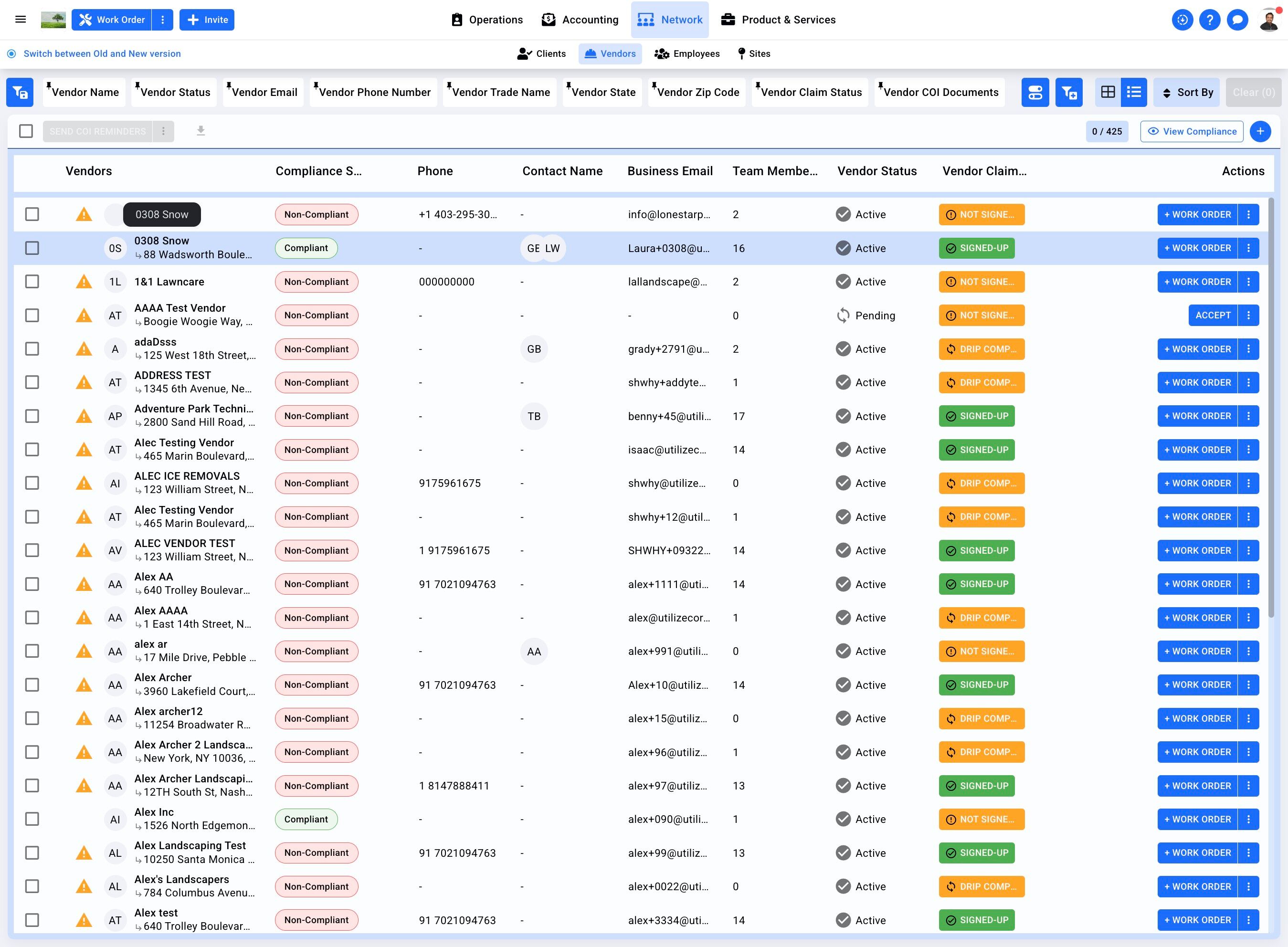Open the hamburger navigation menu
Viewport: 1288px width, 947px height.
21,20
